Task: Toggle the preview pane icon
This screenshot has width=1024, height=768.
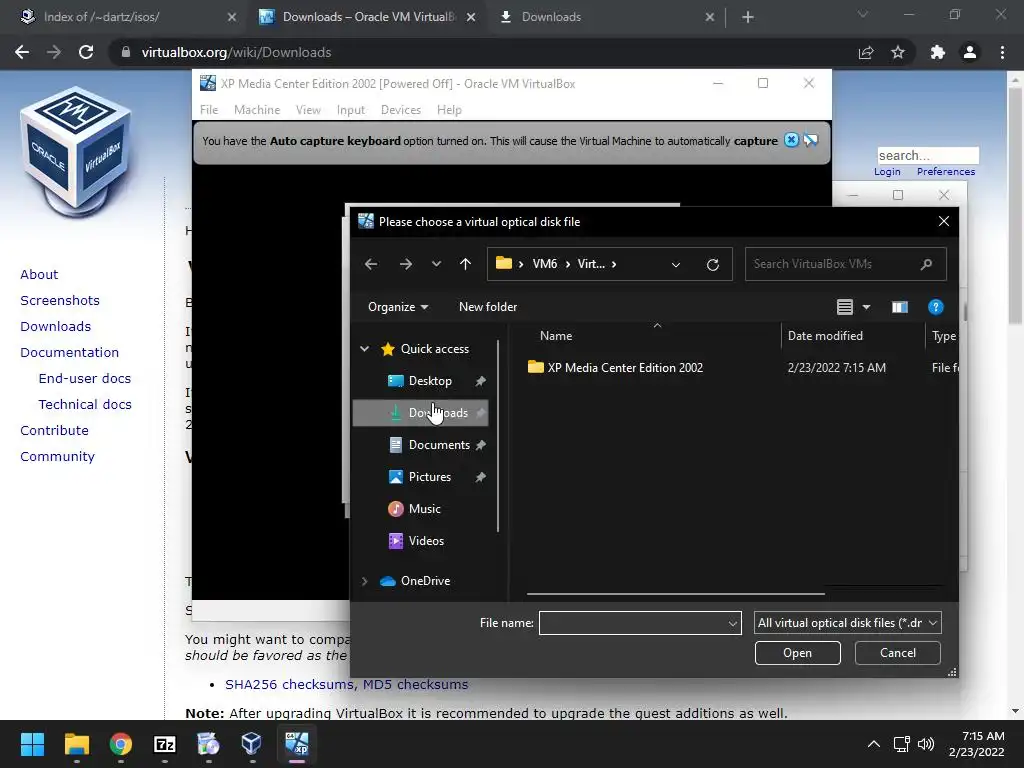Action: point(900,307)
